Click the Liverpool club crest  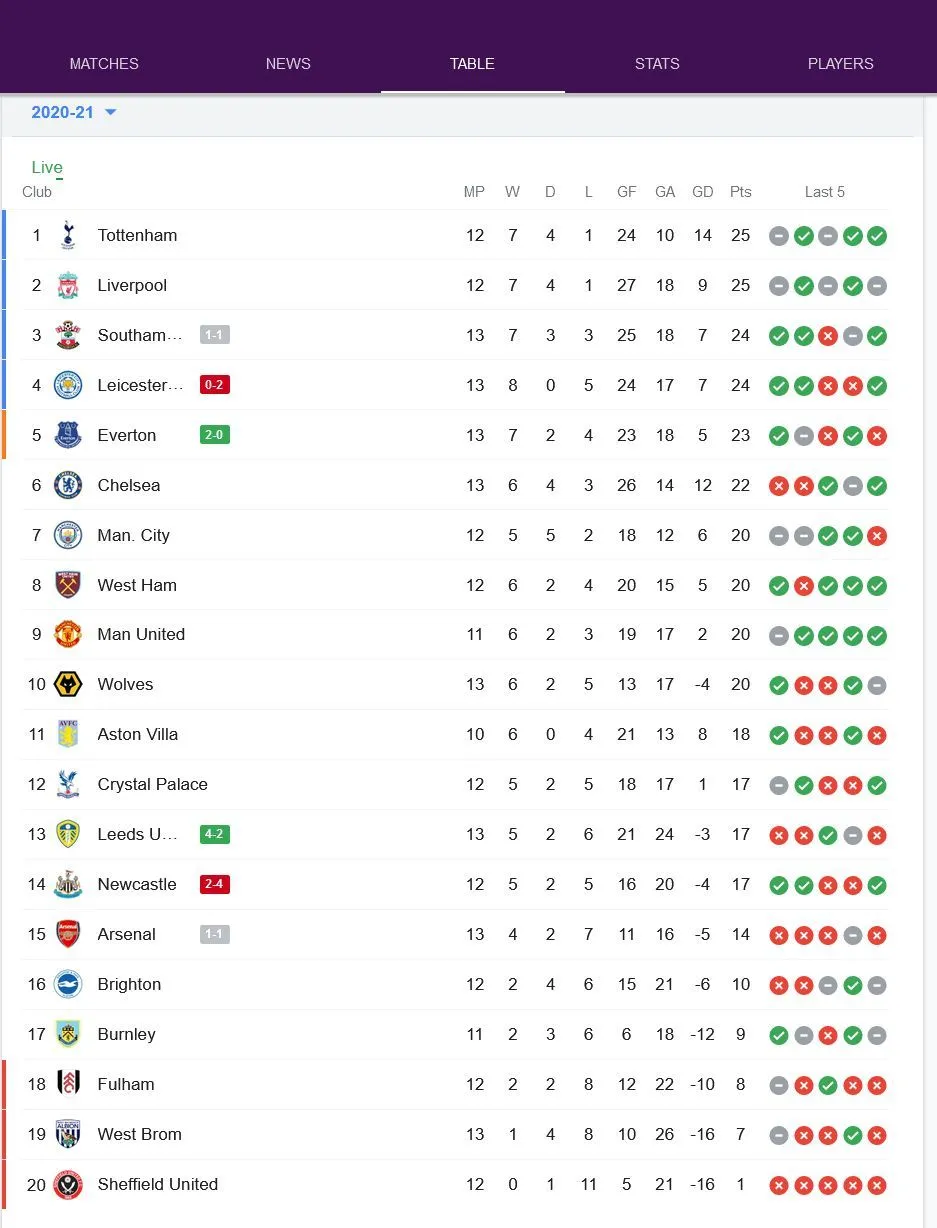[68, 286]
